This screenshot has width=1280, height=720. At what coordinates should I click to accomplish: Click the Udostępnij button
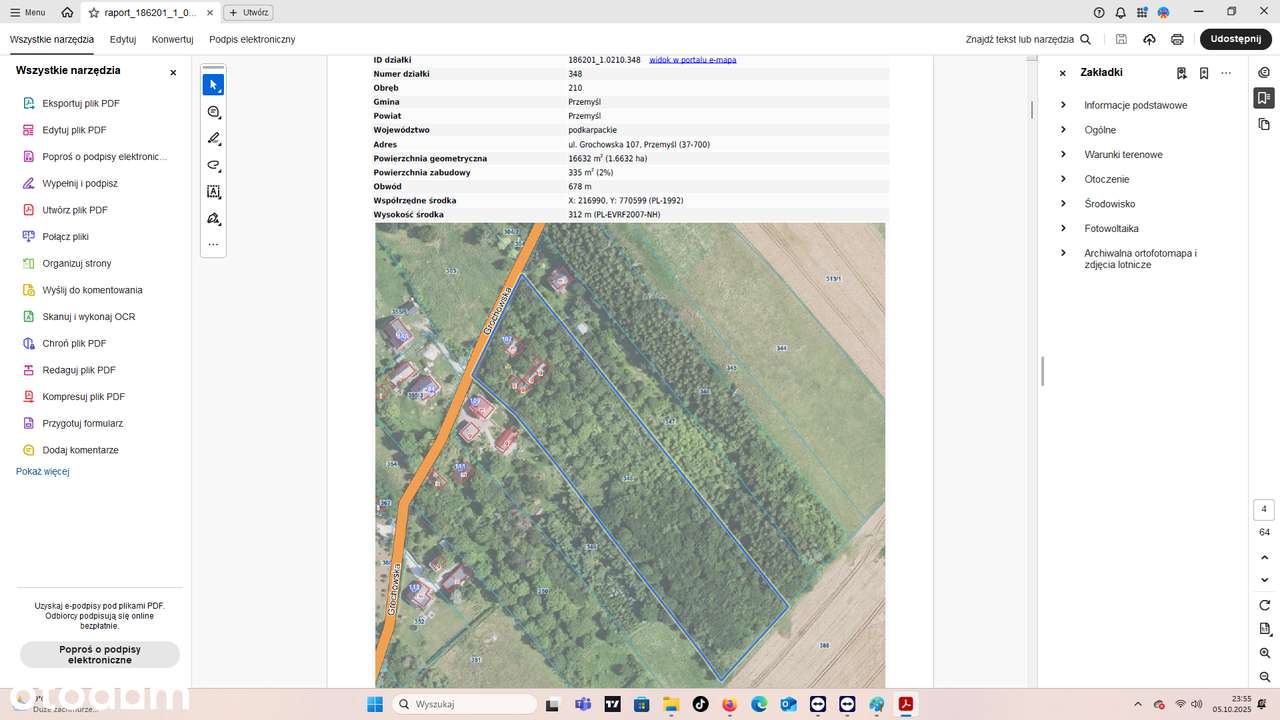1235,39
